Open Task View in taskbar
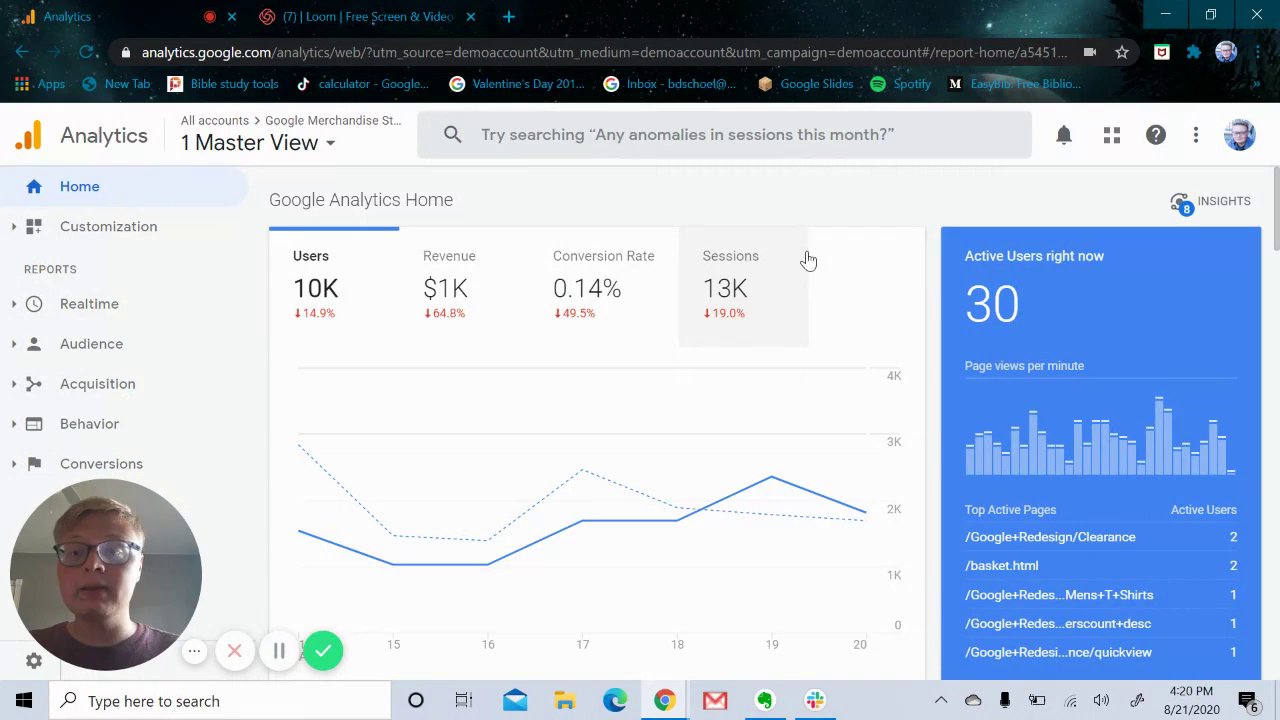Viewport: 1280px width, 720px height. tap(463, 701)
